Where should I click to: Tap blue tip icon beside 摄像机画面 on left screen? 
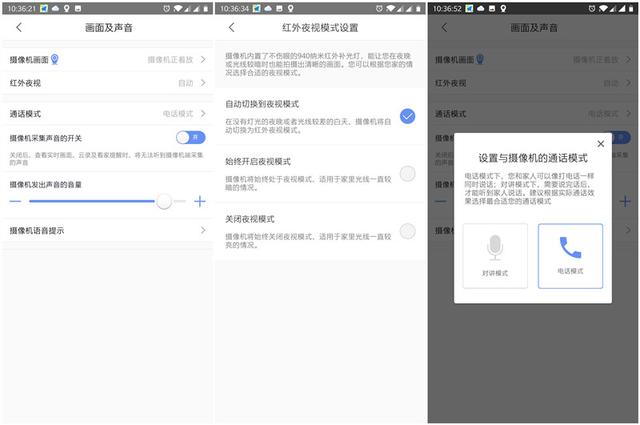(x=54, y=59)
